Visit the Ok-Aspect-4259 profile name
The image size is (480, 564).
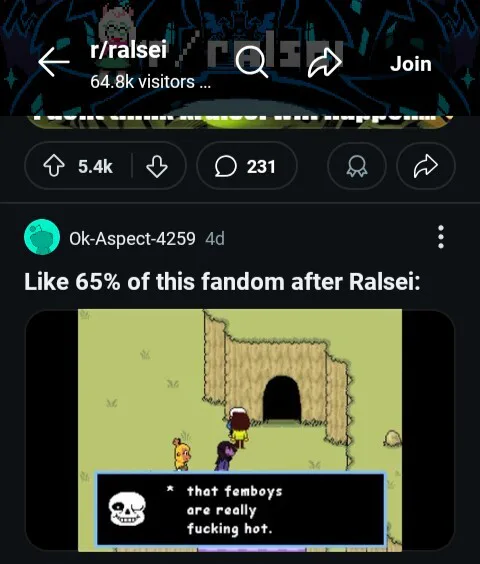(132, 238)
